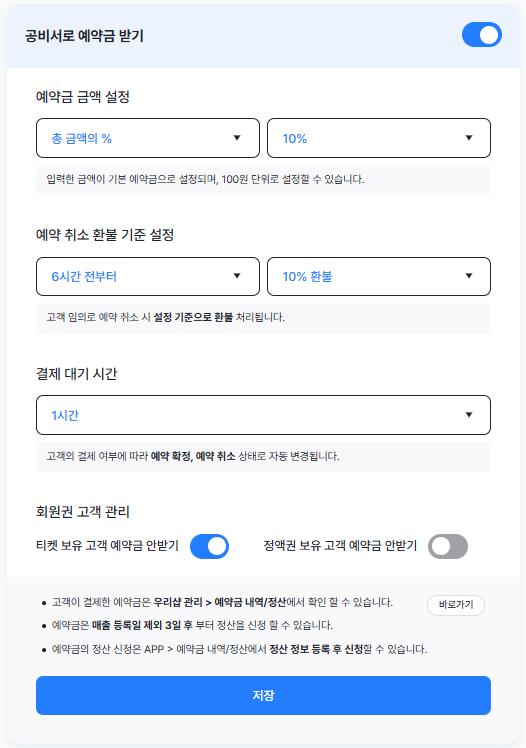526x748 pixels.
Task: Click the 정액권 보유 고객 예약금 안받기 label
Action: (x=340, y=546)
